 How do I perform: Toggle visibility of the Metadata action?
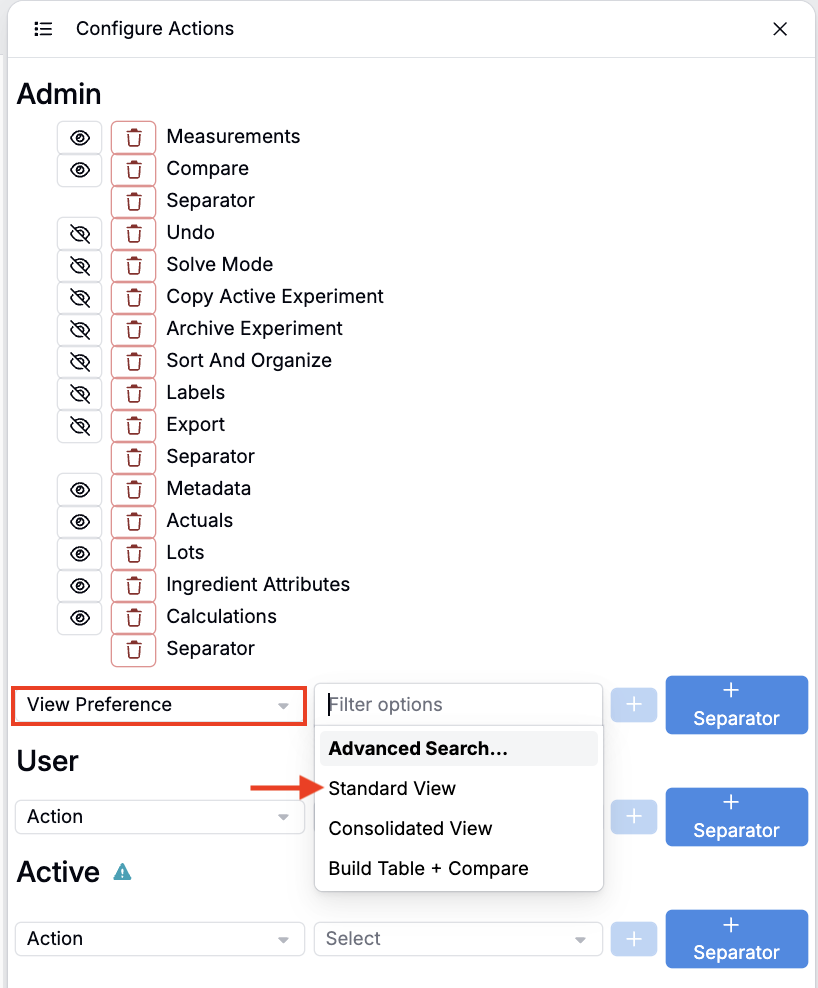[80, 489]
